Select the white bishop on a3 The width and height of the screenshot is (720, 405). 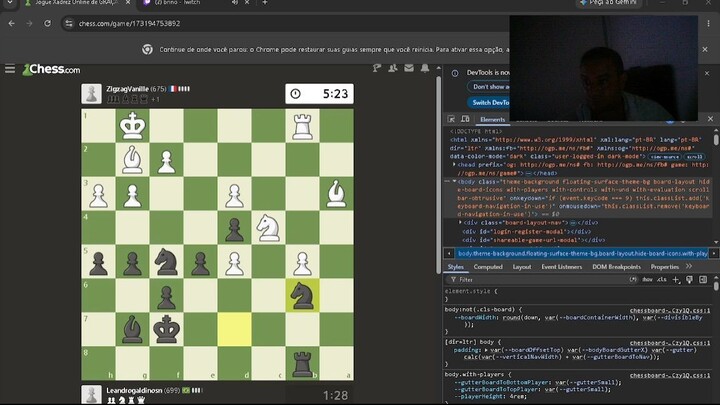tap(336, 193)
